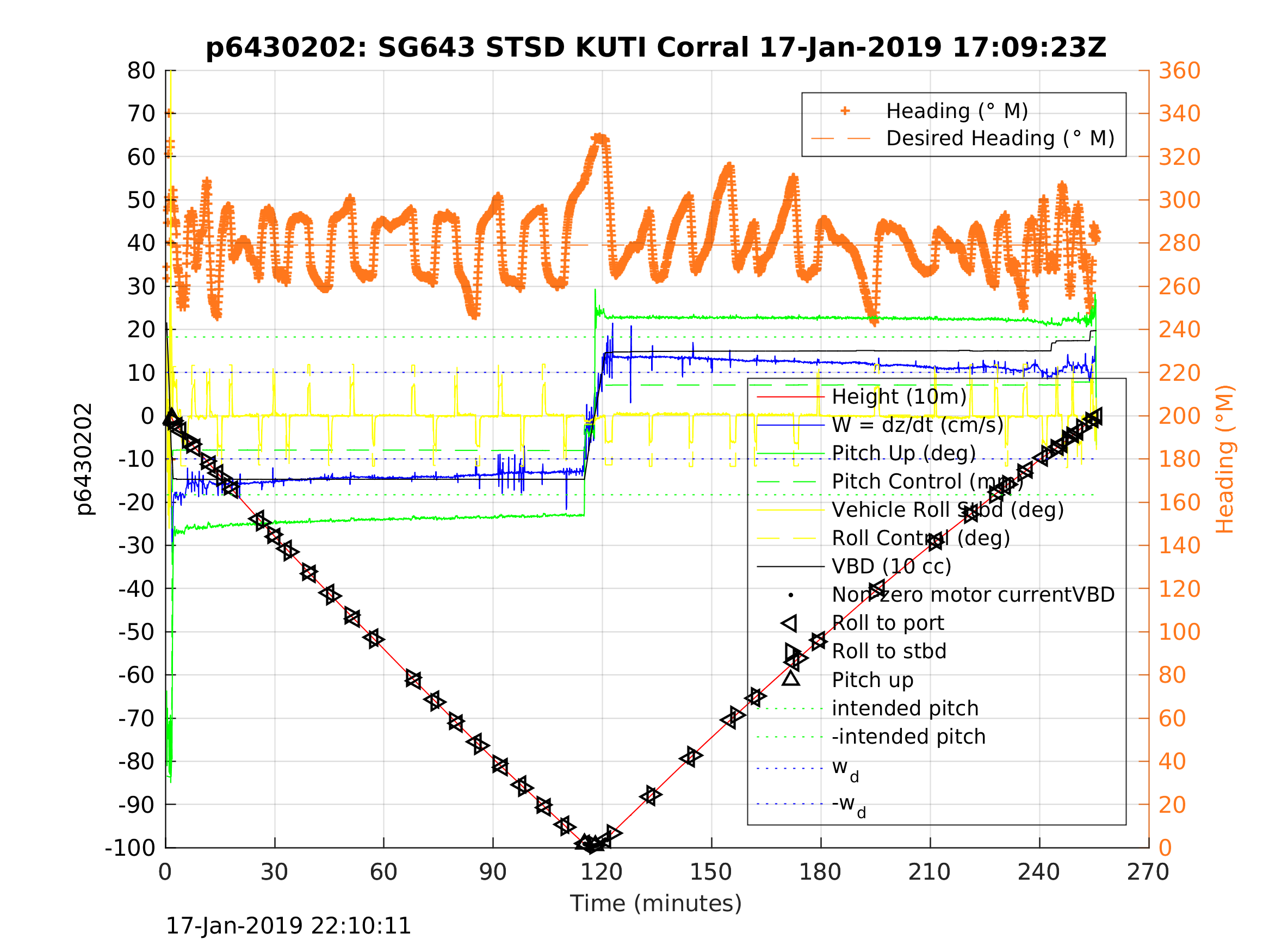Image resolution: width=1269 pixels, height=952 pixels.
Task: Select the Heading (° M) legend label
Action: click(x=956, y=111)
